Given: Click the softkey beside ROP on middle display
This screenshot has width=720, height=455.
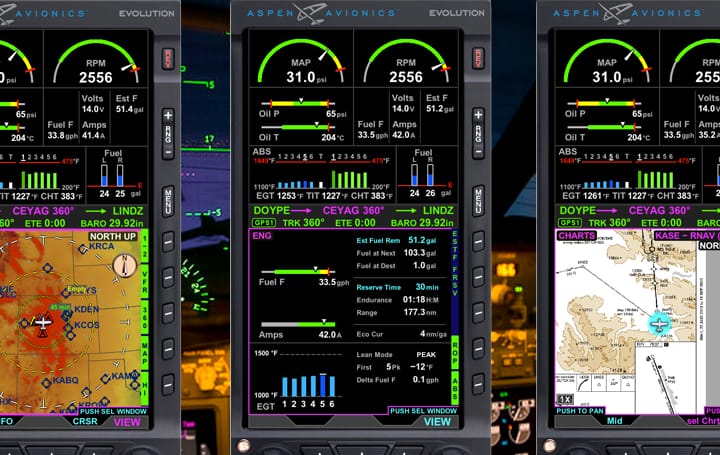Looking at the screenshot, I should [478, 348].
